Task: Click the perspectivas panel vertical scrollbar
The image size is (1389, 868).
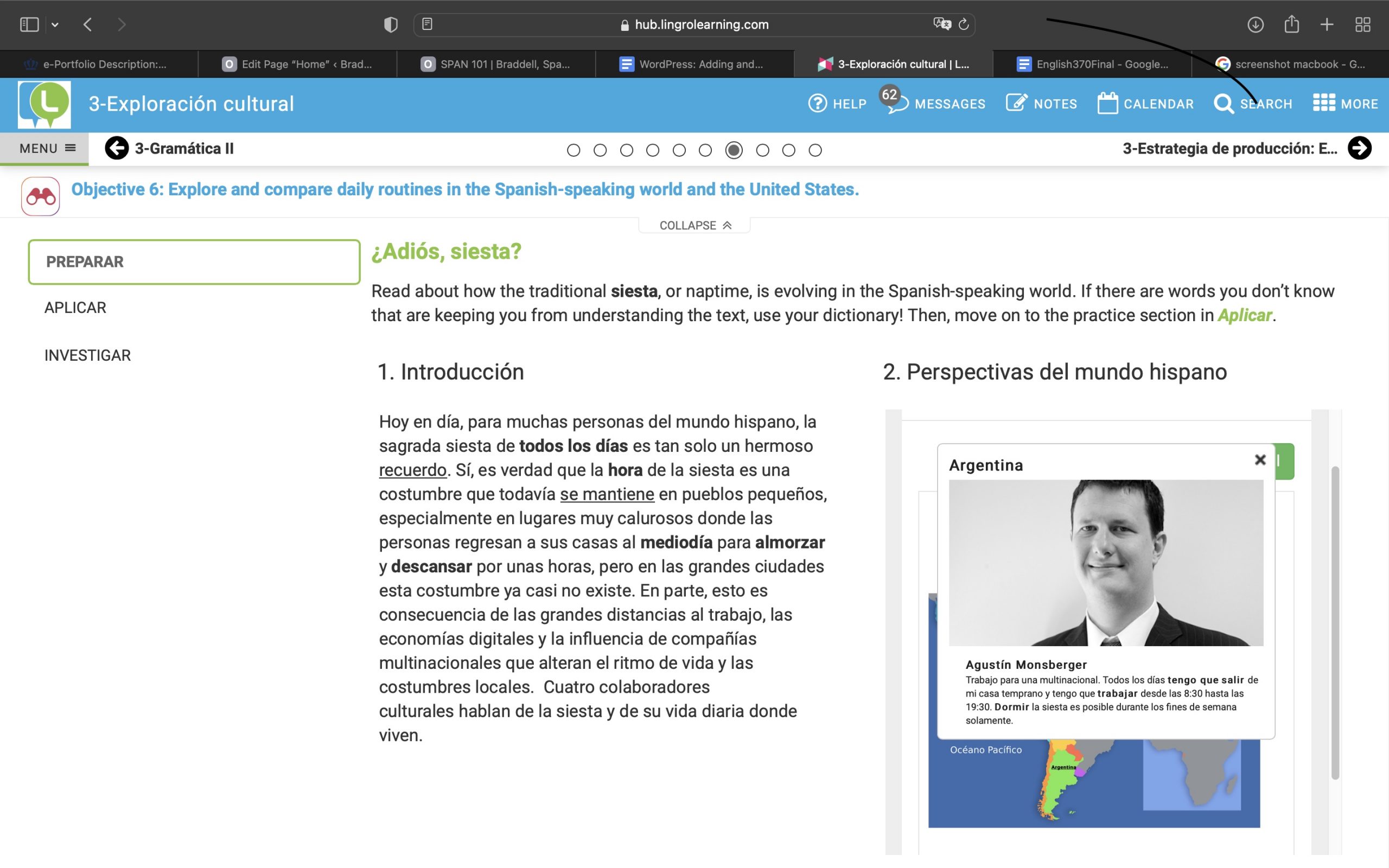Action: (1335, 623)
